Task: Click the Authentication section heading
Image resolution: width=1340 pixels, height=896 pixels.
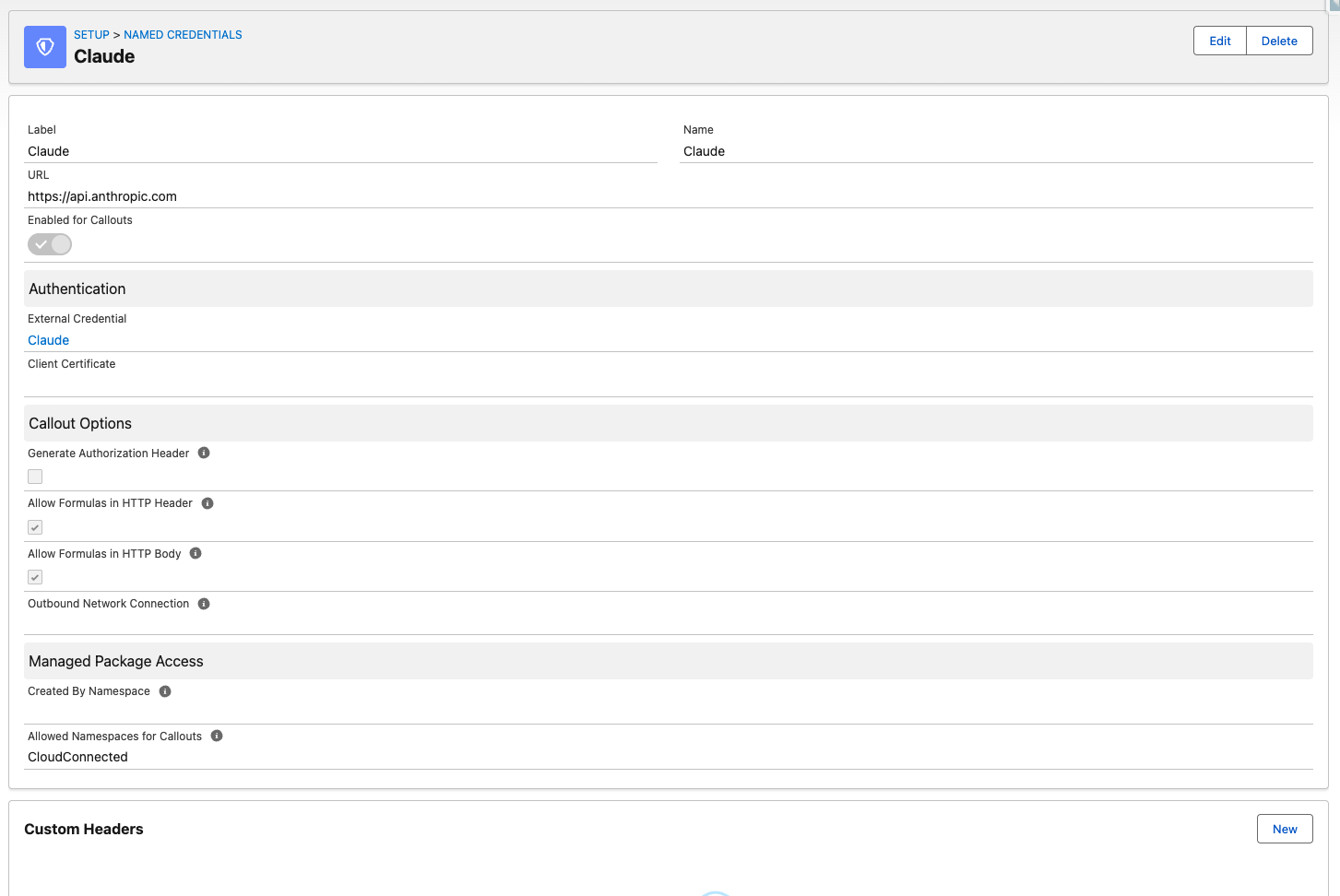Action: 77,289
